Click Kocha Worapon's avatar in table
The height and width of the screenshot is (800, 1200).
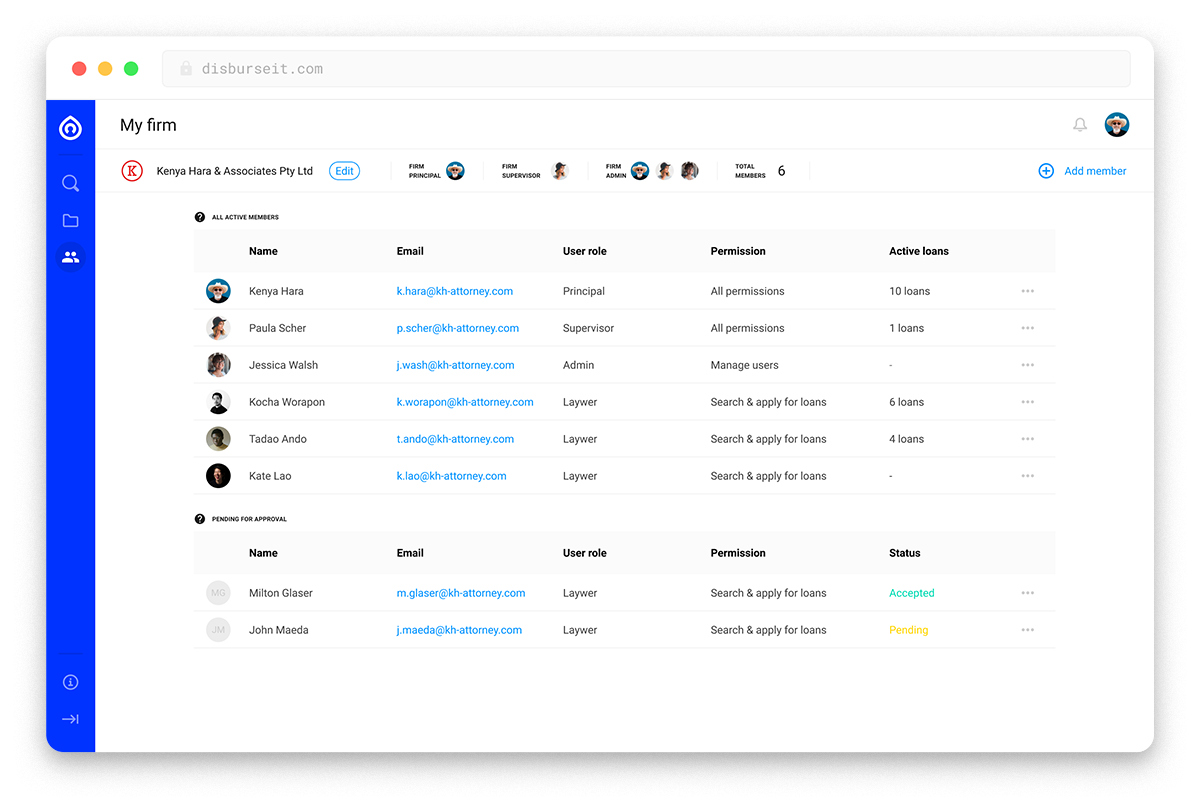click(x=218, y=402)
